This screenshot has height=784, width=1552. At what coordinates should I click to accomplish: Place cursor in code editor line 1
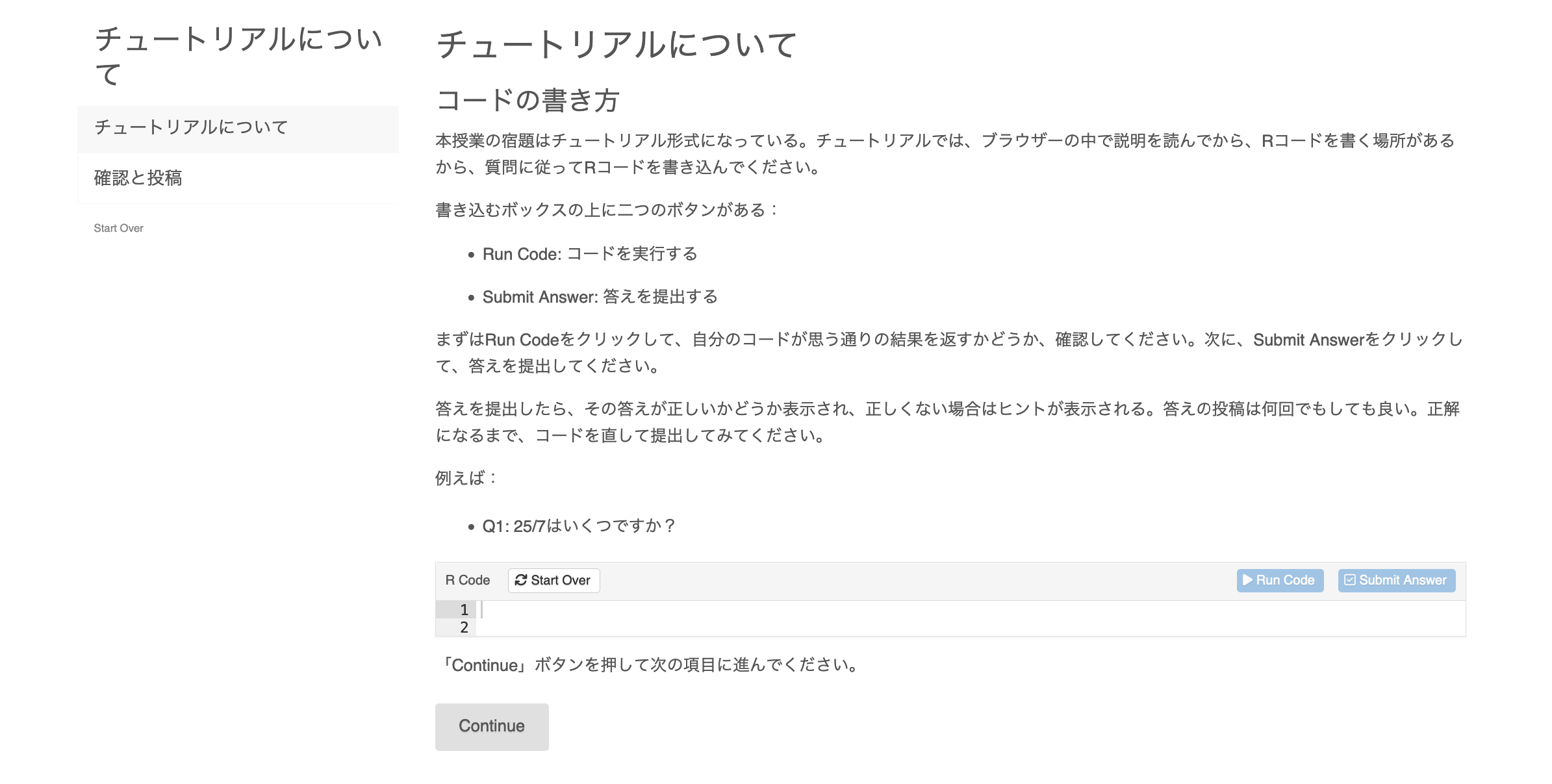[x=910, y=610]
